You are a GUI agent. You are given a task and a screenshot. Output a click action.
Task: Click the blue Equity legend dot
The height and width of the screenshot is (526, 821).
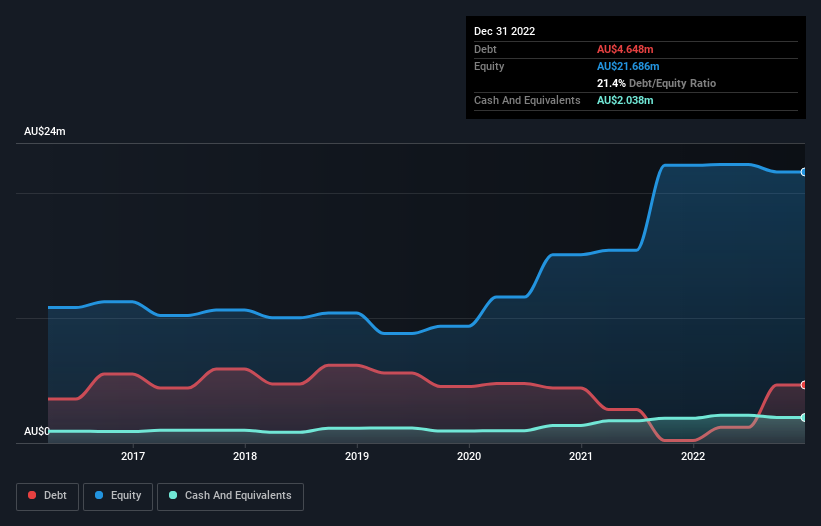click(99, 495)
